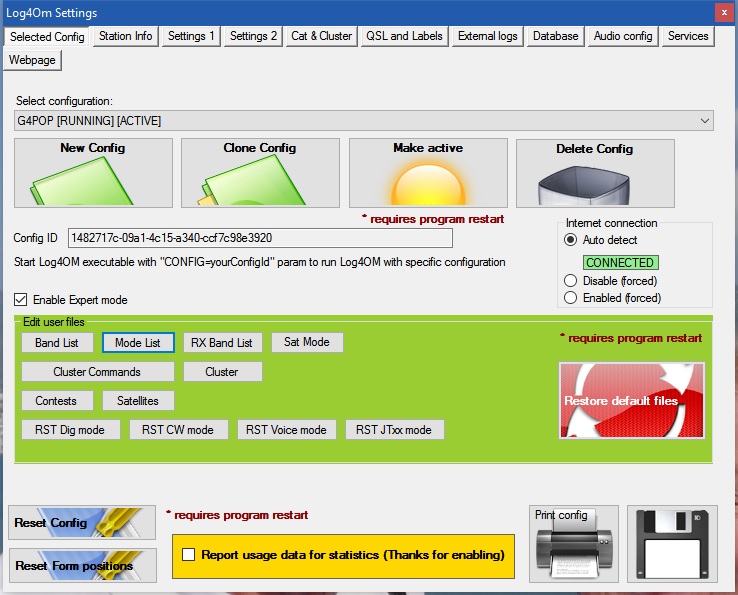Screen dimensions: 738x595
Task: Select the Selected Config tab
Action: click(x=47, y=37)
